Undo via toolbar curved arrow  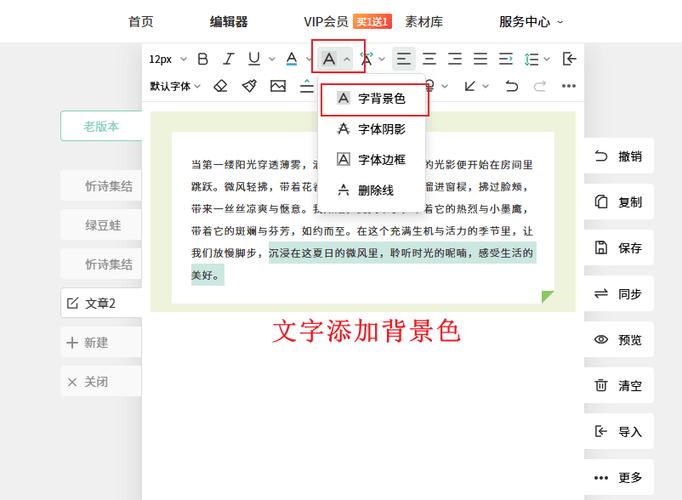coord(512,86)
